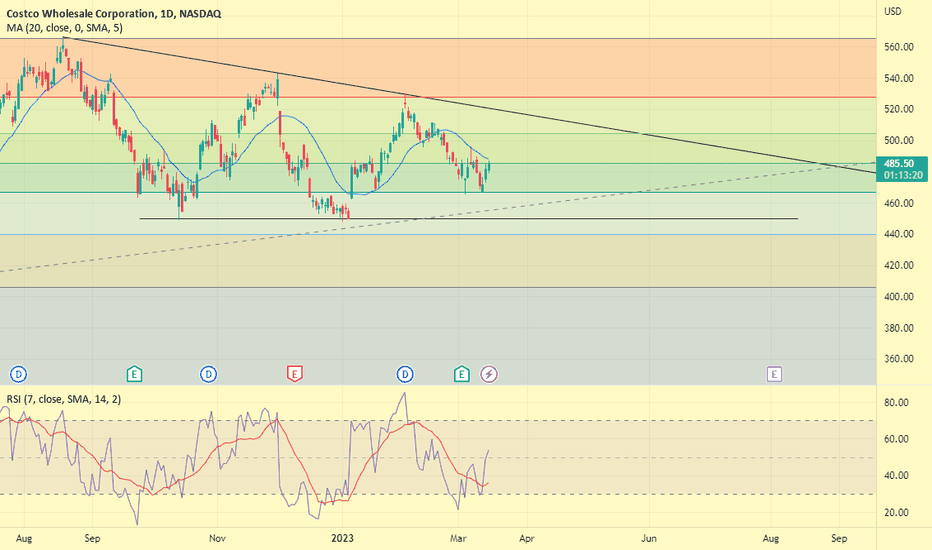This screenshot has height=550, width=932.
Task: Click the RSI 20.00 axis label
Action: tap(896, 512)
